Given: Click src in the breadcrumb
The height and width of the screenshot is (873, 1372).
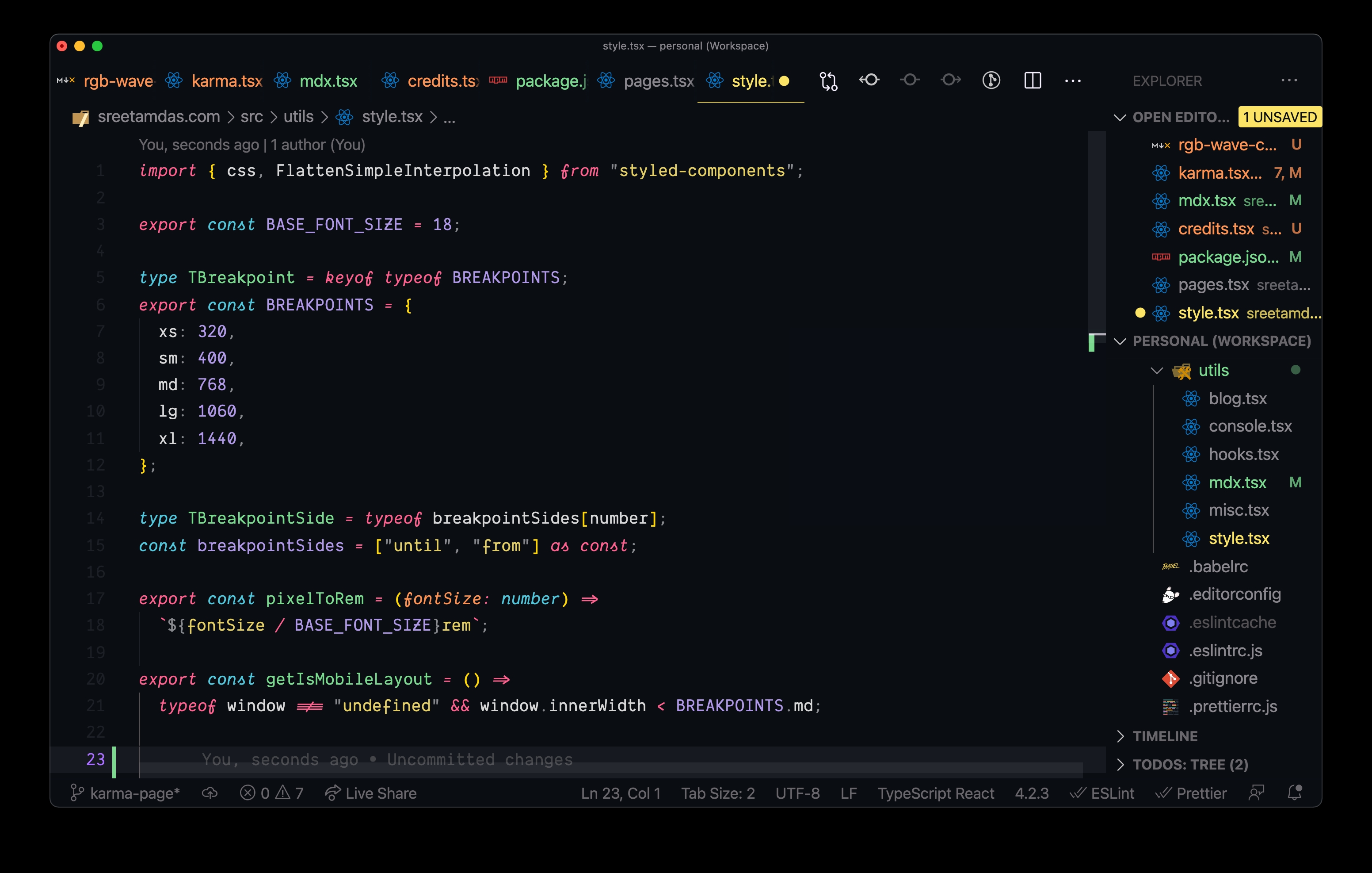Looking at the screenshot, I should coord(251,117).
